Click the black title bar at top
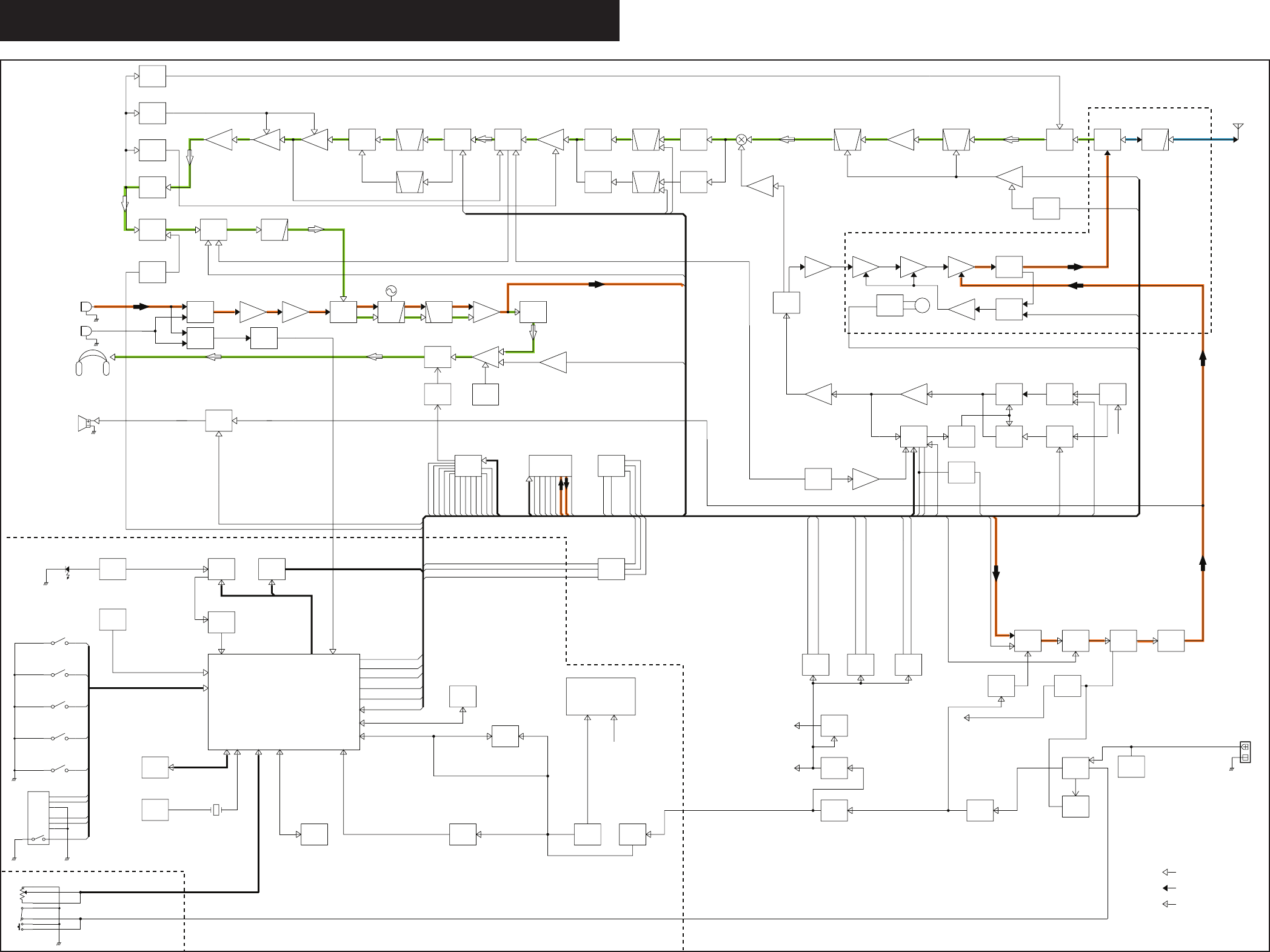The image size is (1270, 952). (309, 21)
